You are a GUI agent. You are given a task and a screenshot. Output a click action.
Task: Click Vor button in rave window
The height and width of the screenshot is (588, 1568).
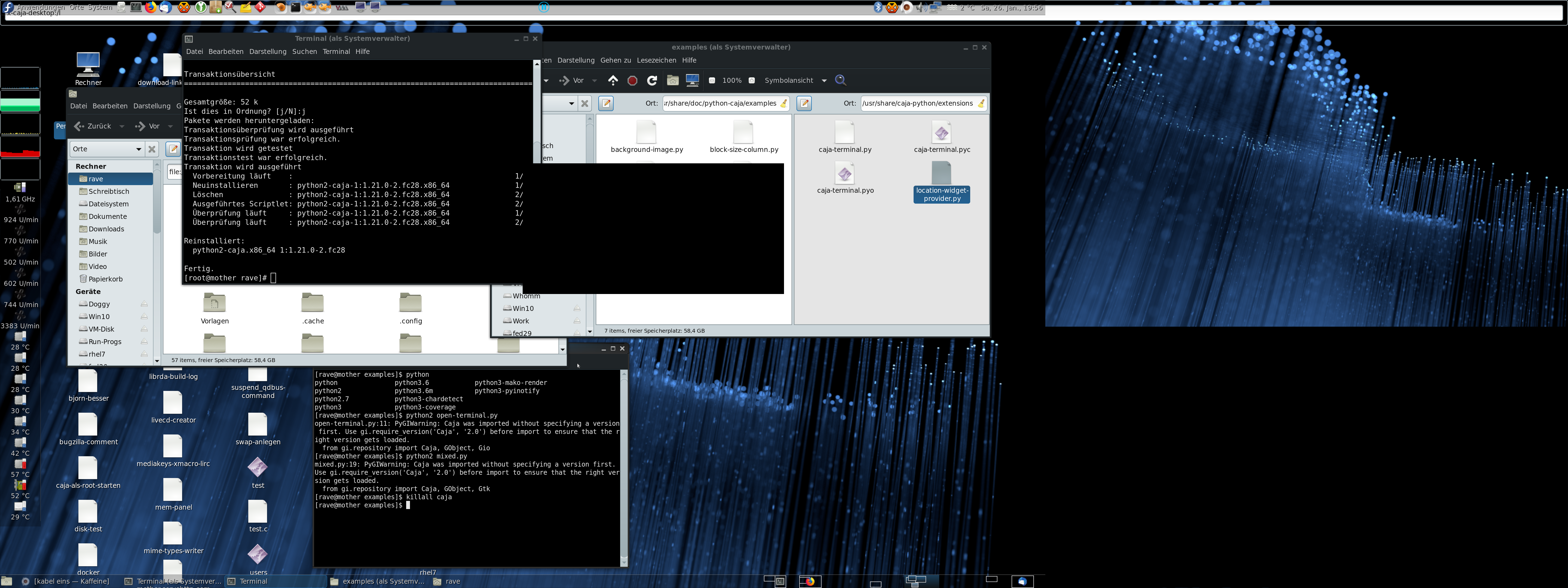147,126
